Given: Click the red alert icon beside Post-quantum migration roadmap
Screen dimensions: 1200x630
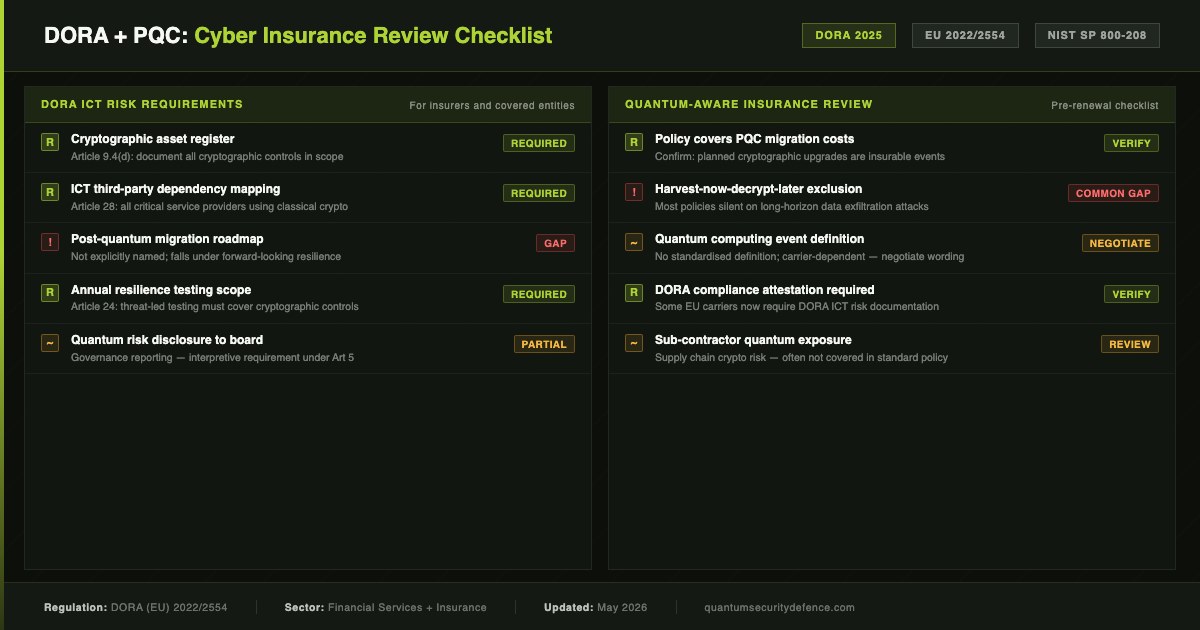Looking at the screenshot, I should pos(50,242).
